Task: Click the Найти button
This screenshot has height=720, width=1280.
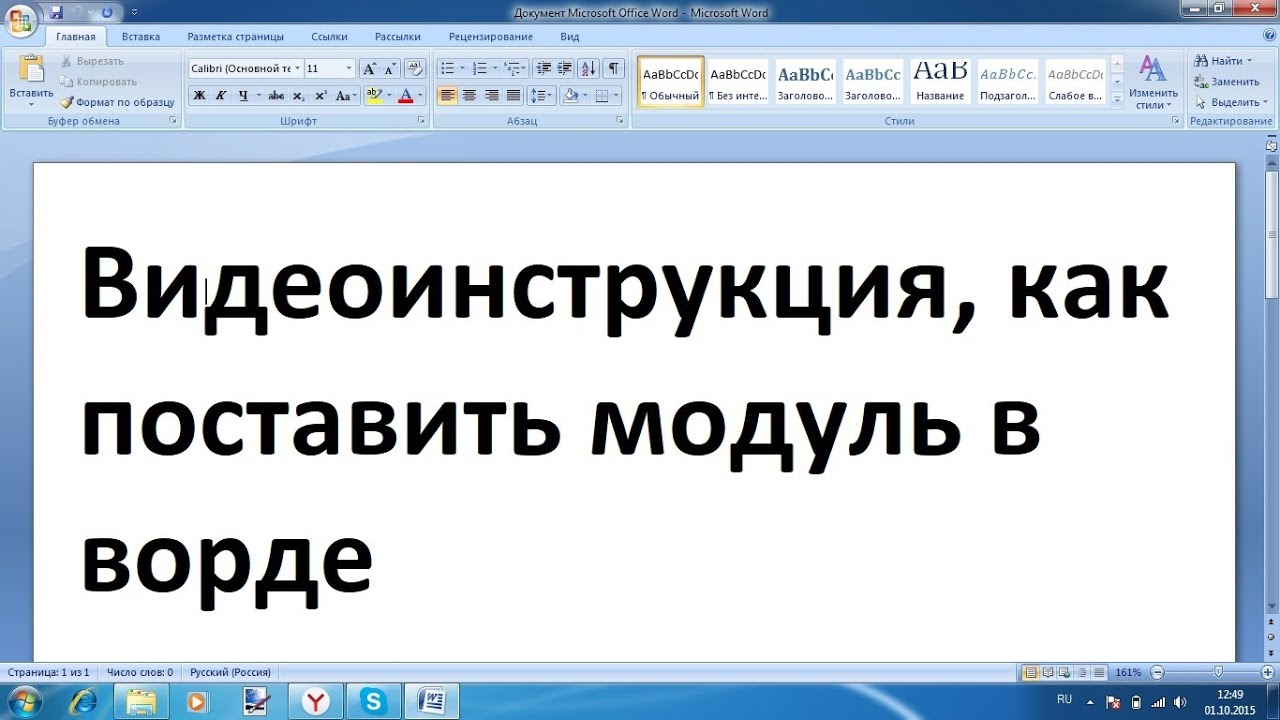Action: [1224, 61]
